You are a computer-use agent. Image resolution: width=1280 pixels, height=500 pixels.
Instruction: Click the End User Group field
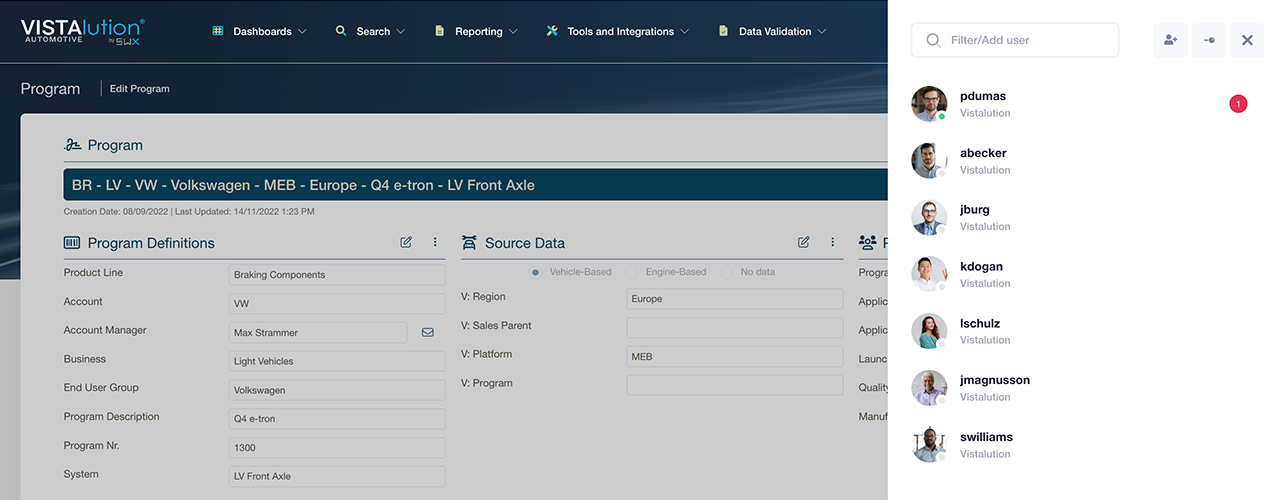338,390
